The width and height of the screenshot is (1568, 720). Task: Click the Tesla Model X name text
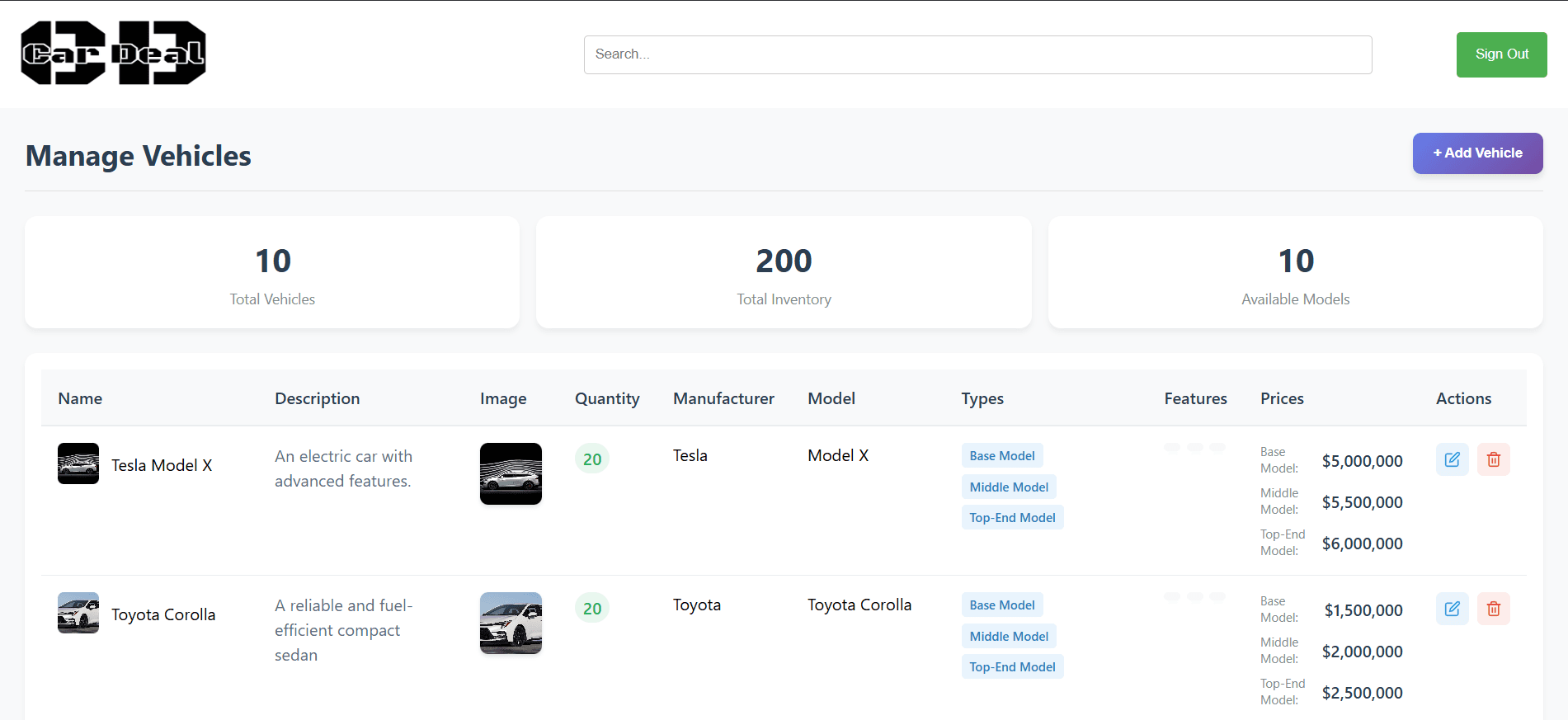[162, 465]
